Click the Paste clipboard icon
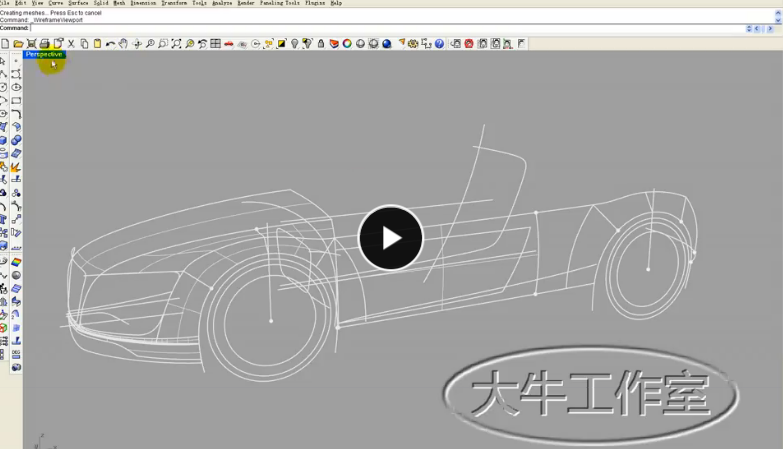This screenshot has width=783, height=472. point(97,44)
